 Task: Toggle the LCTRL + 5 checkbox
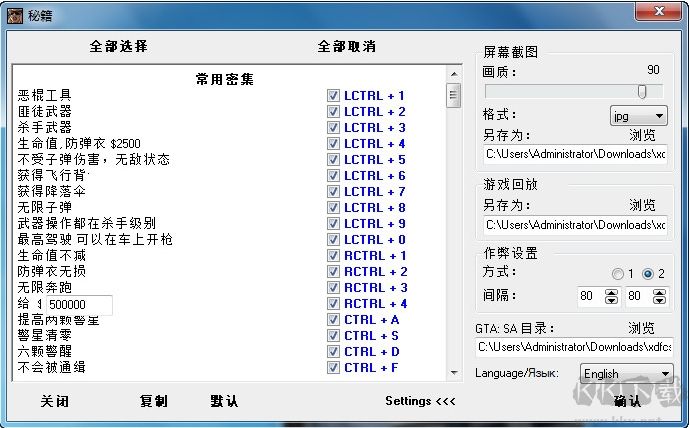333,160
